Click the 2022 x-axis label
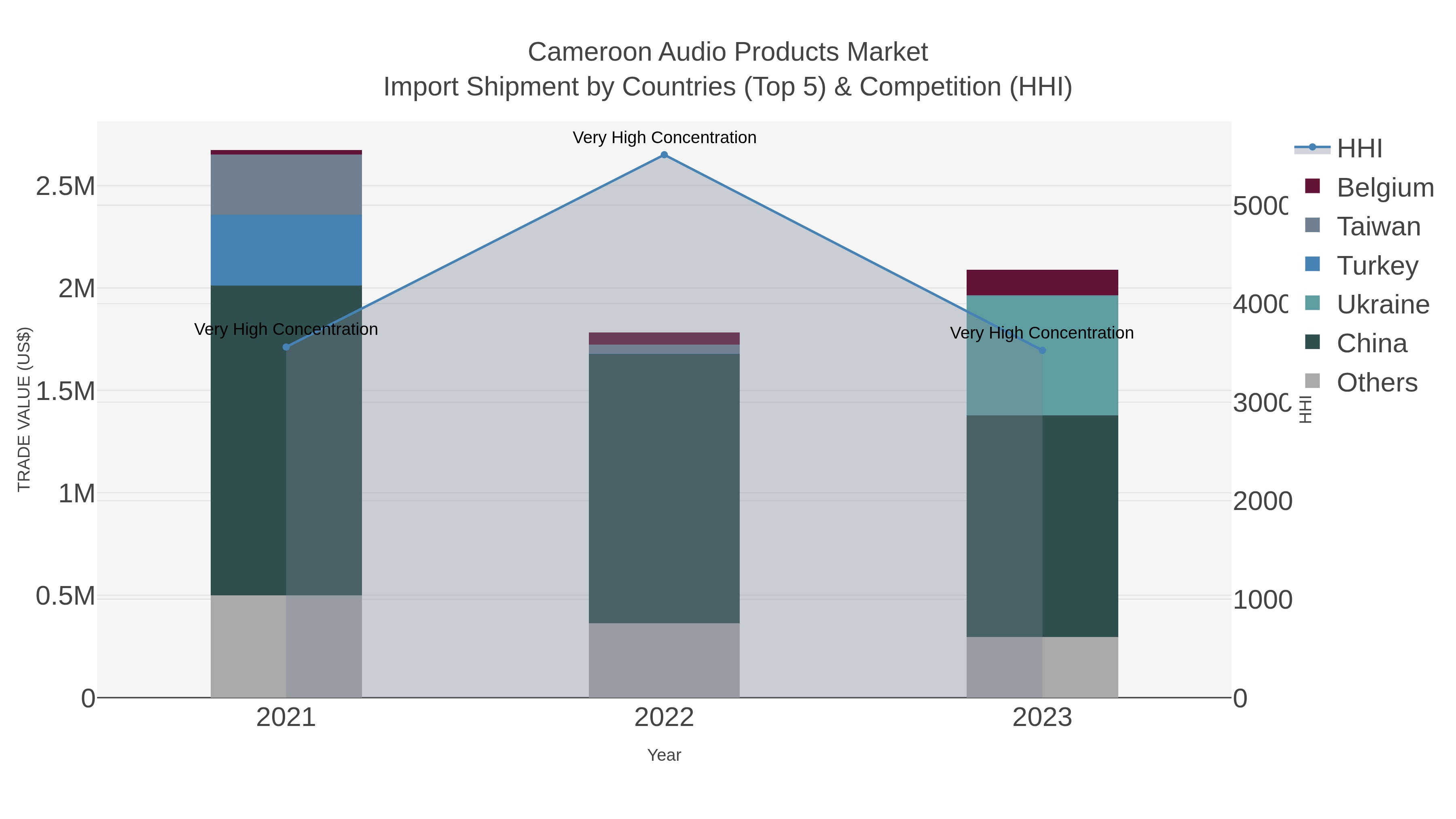1456x819 pixels. [664, 717]
